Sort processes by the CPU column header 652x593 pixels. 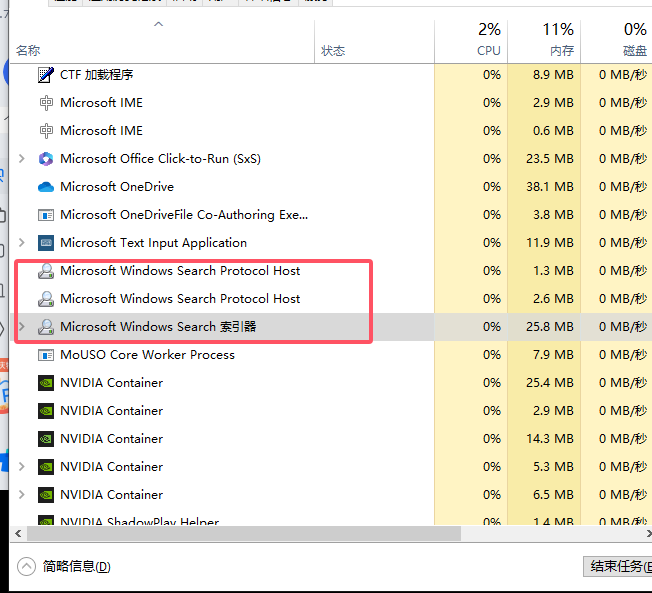click(x=471, y=42)
